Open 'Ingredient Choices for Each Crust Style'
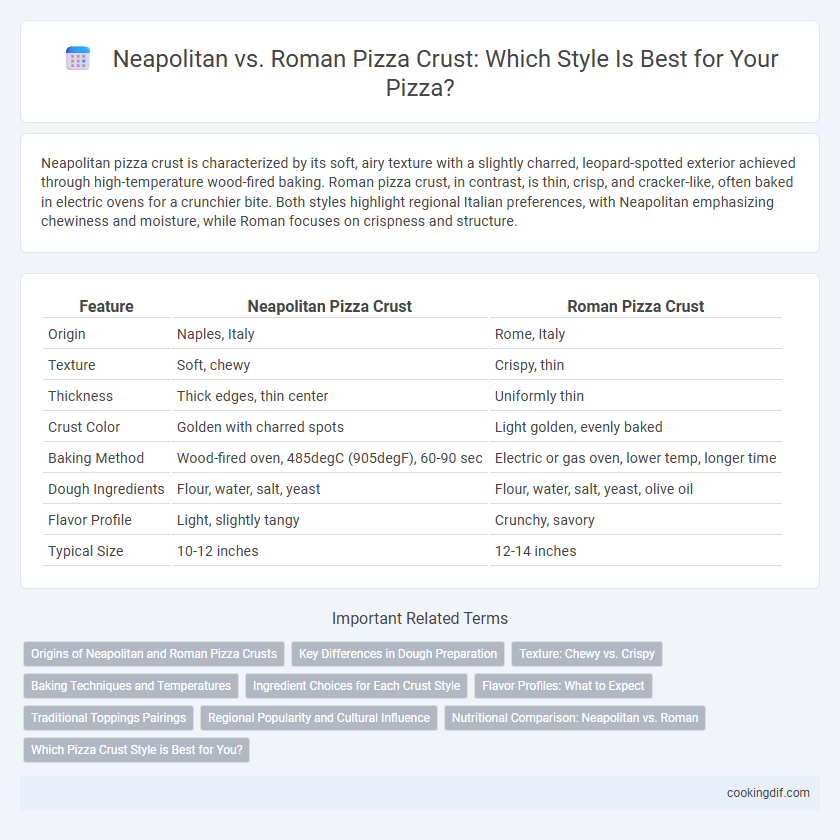Viewport: 840px width, 840px height. click(x=356, y=686)
